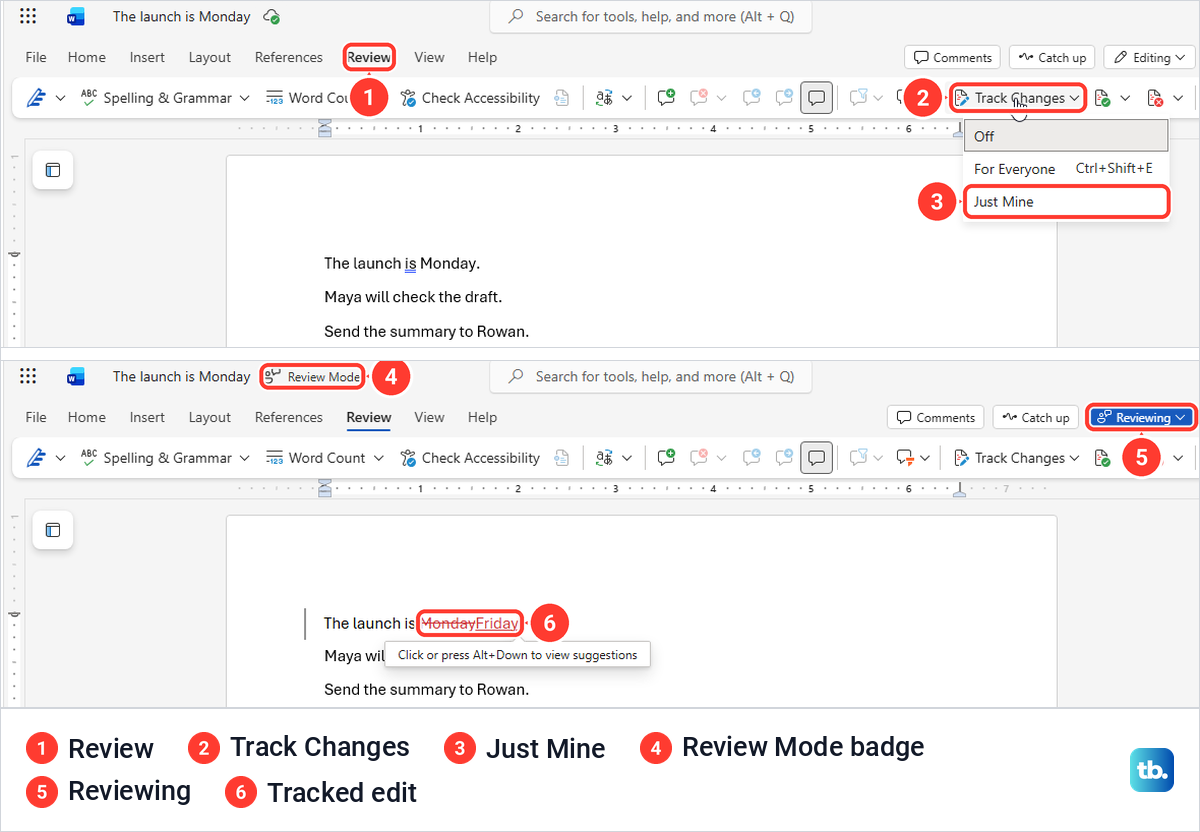The image size is (1200, 832).
Task: Click the cloud saved status icon beside the title
Action: (x=271, y=17)
